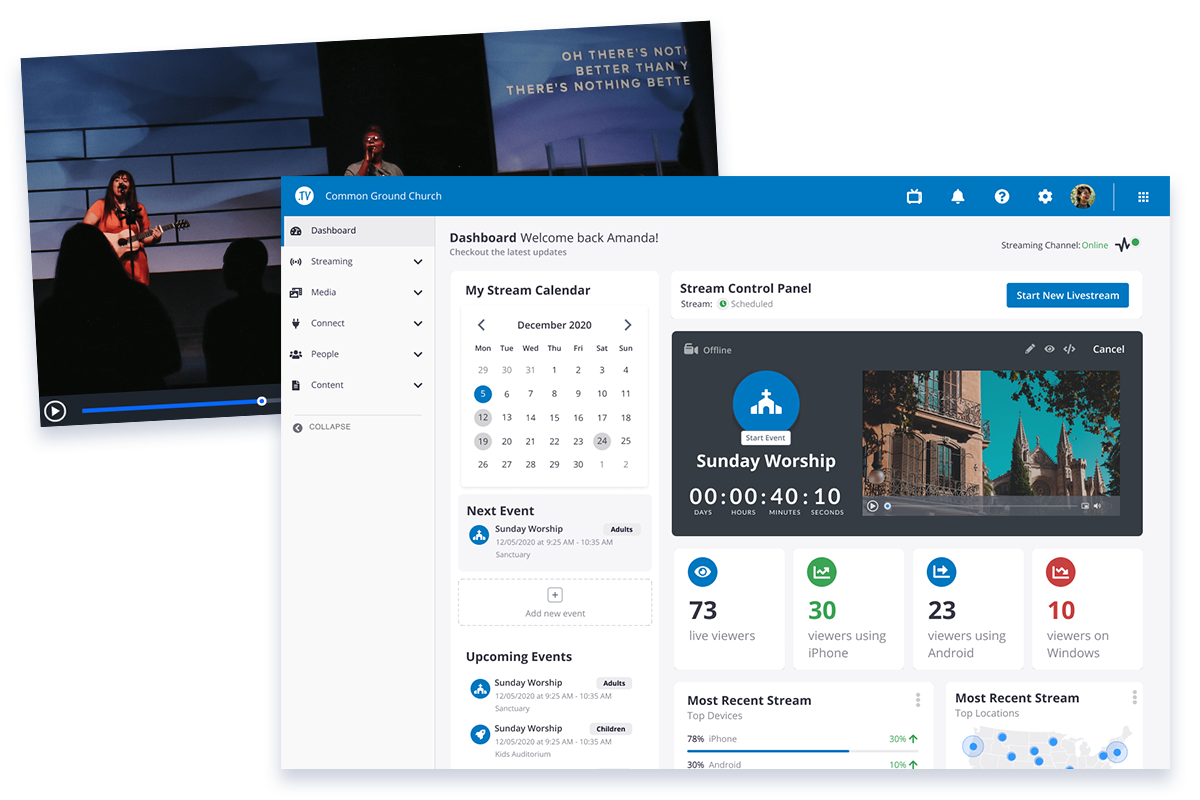Open the Content sidebar item

pos(327,385)
